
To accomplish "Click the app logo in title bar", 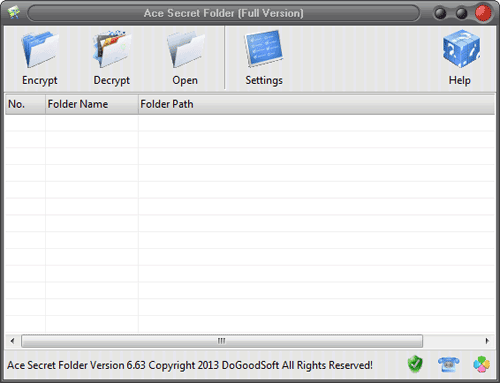I will tap(14, 13).
